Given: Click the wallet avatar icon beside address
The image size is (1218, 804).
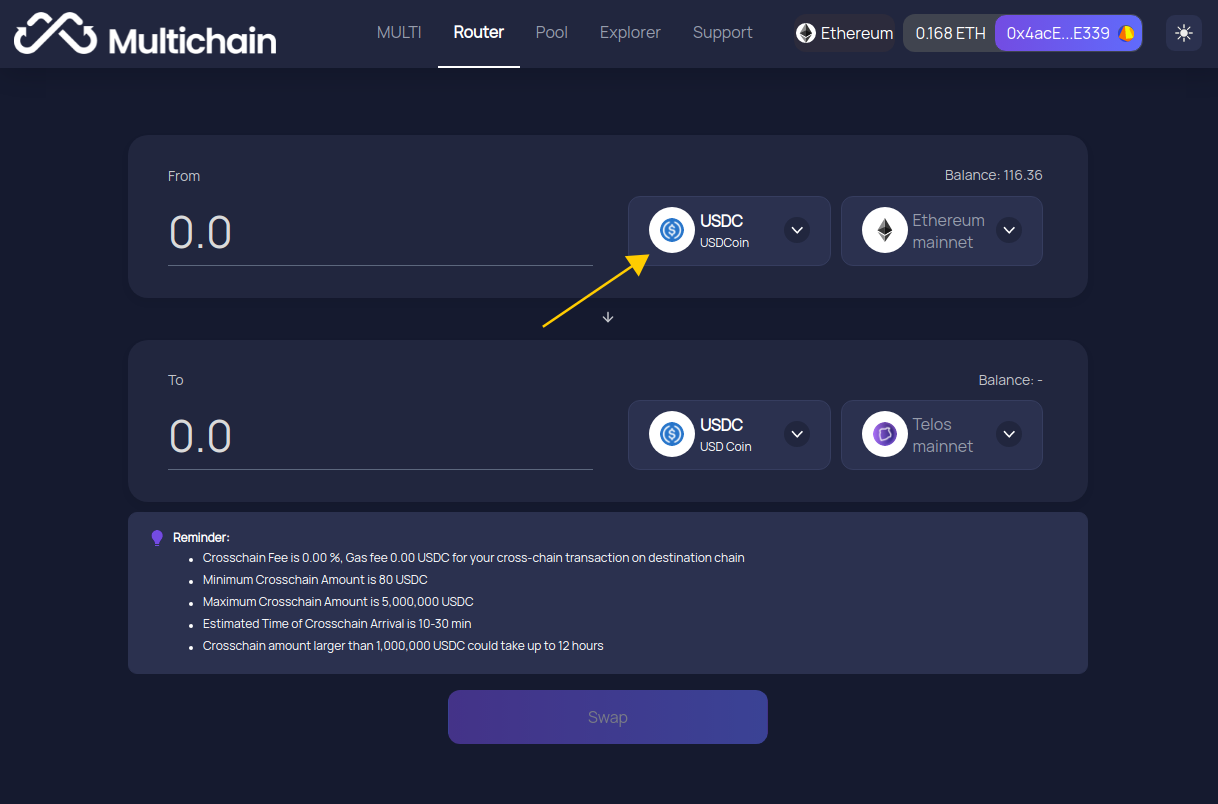Looking at the screenshot, I should point(1126,33).
